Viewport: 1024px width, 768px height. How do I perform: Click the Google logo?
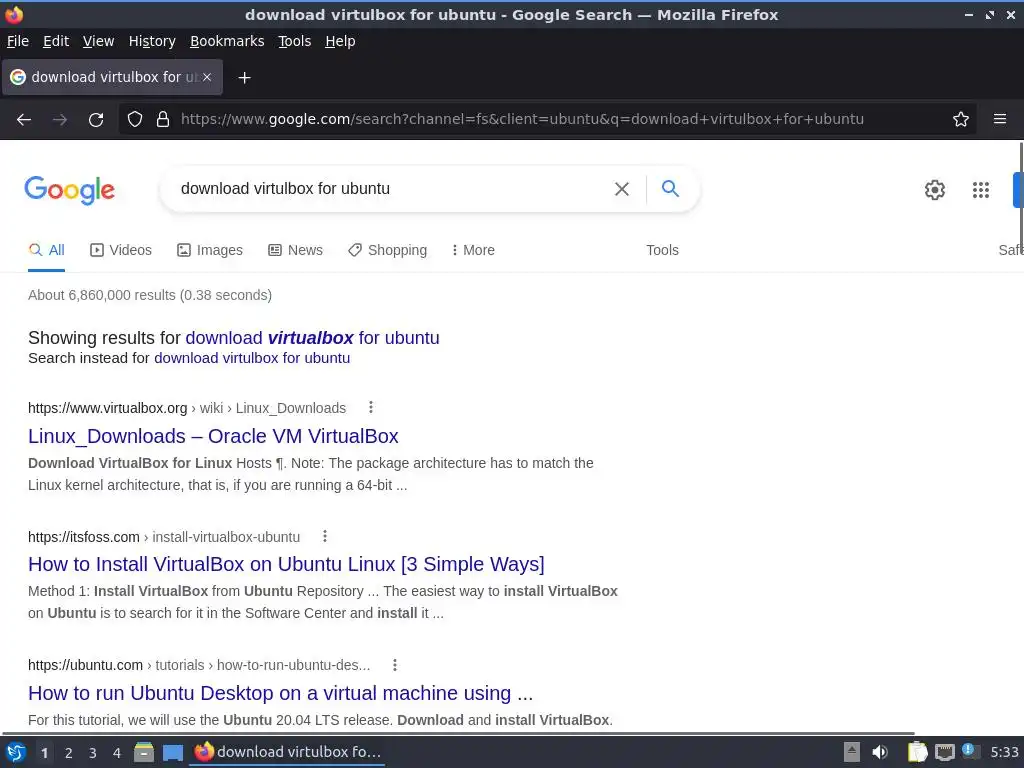tap(69, 190)
